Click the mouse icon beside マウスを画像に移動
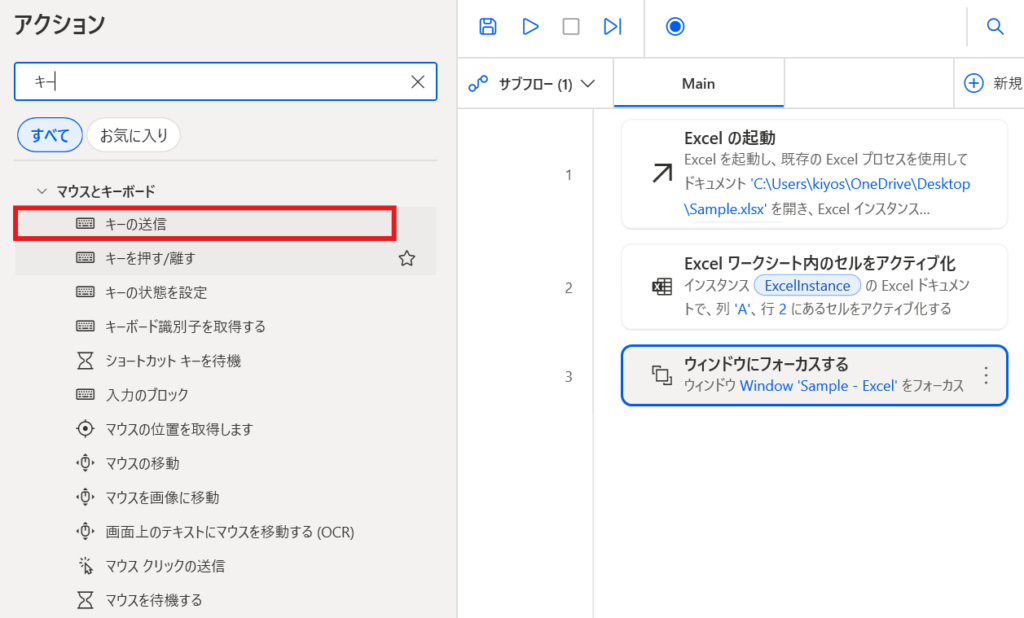 (85, 496)
